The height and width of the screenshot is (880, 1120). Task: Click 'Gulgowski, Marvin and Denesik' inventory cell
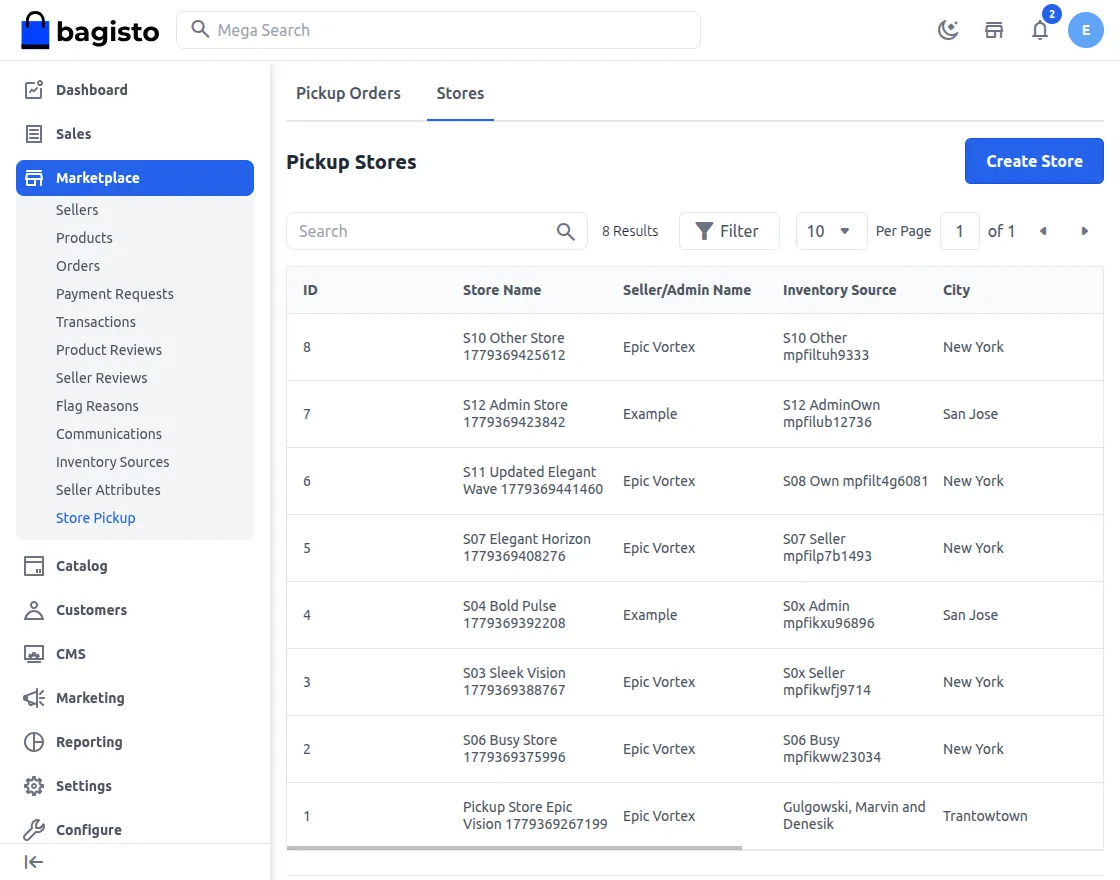coord(854,816)
